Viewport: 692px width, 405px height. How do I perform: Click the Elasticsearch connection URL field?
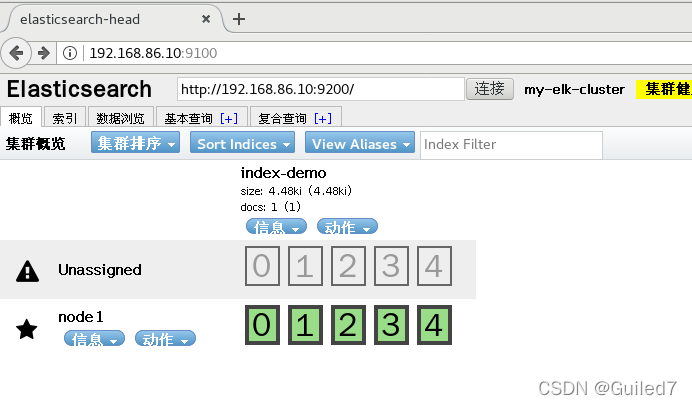click(x=321, y=89)
